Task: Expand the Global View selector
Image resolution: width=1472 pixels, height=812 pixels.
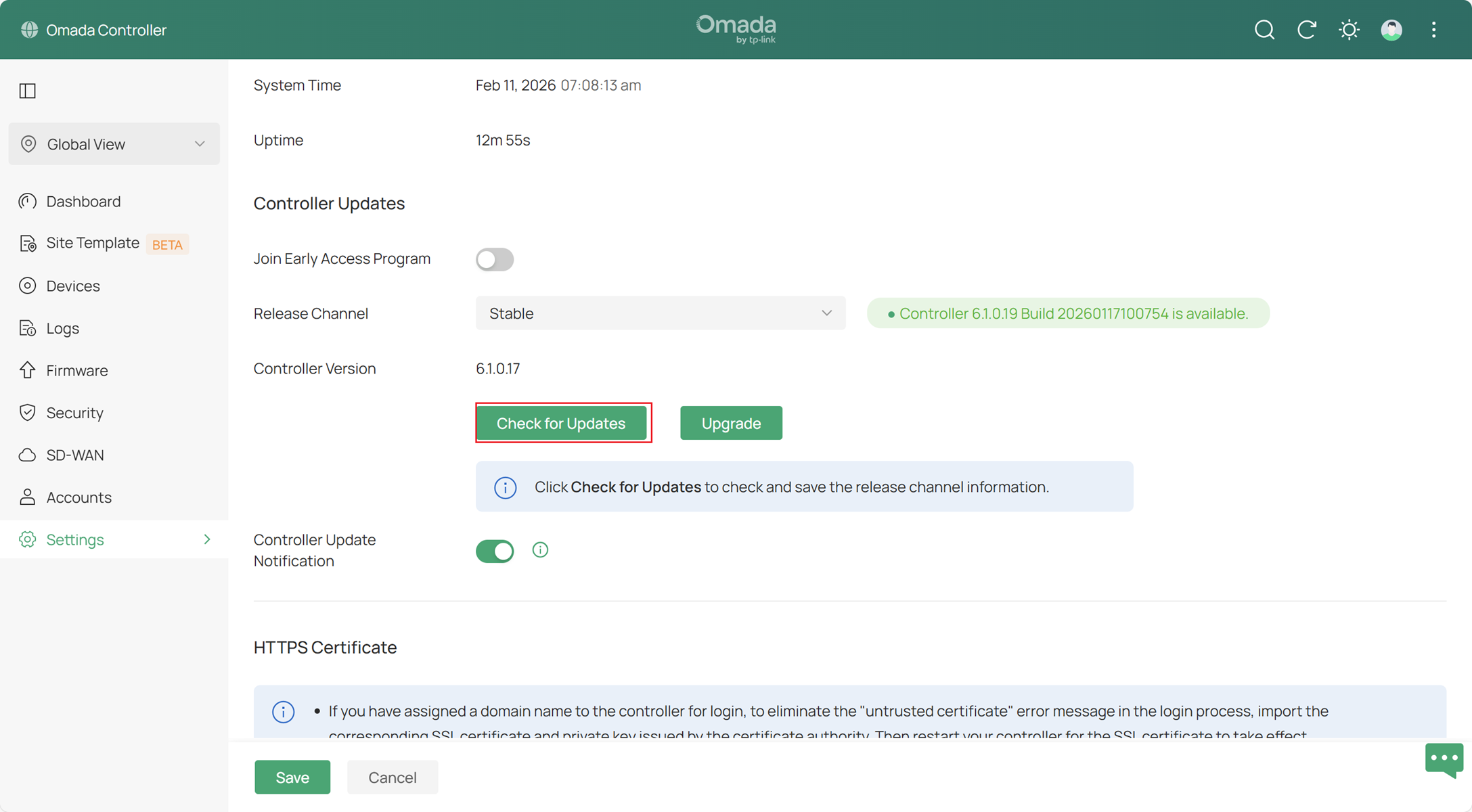Action: coord(114,144)
